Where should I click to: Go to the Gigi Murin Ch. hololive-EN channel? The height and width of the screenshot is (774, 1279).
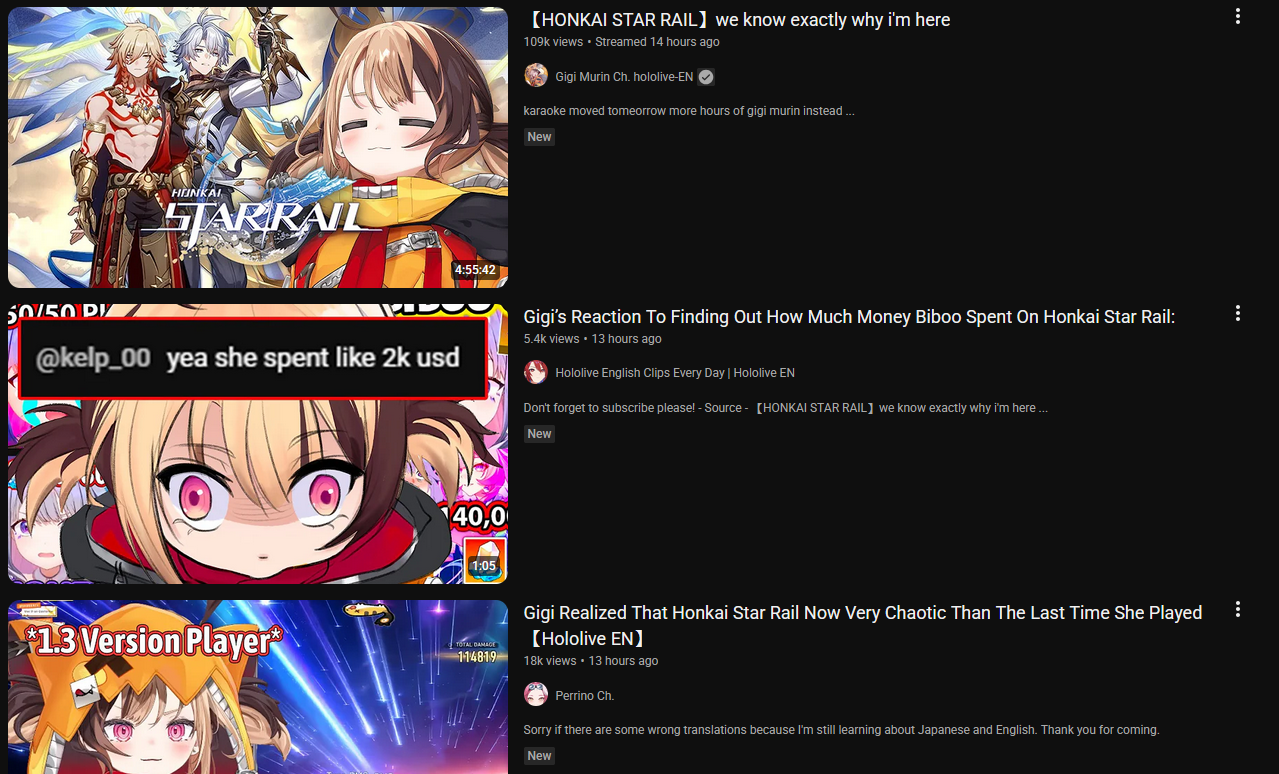point(624,77)
